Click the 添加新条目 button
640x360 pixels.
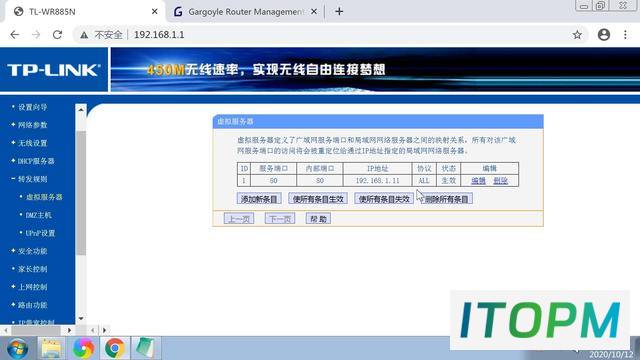pyautogui.click(x=259, y=199)
